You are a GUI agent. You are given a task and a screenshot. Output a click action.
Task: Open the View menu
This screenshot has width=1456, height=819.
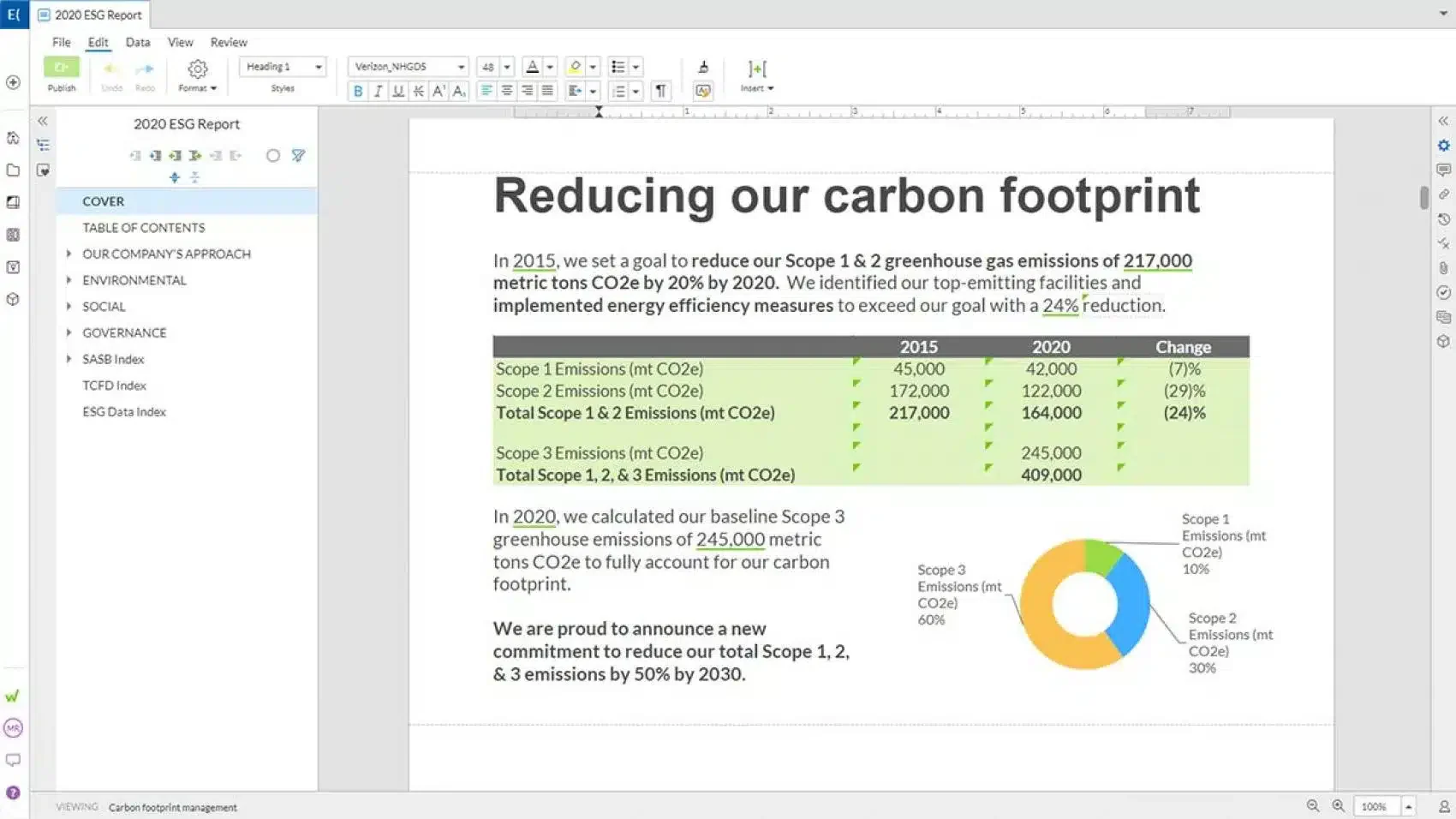tap(180, 42)
